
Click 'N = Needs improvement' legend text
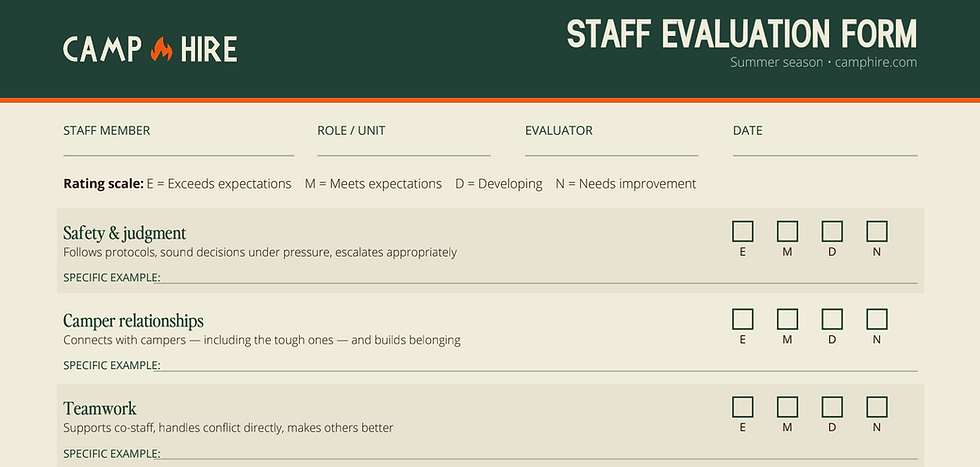[x=626, y=184]
